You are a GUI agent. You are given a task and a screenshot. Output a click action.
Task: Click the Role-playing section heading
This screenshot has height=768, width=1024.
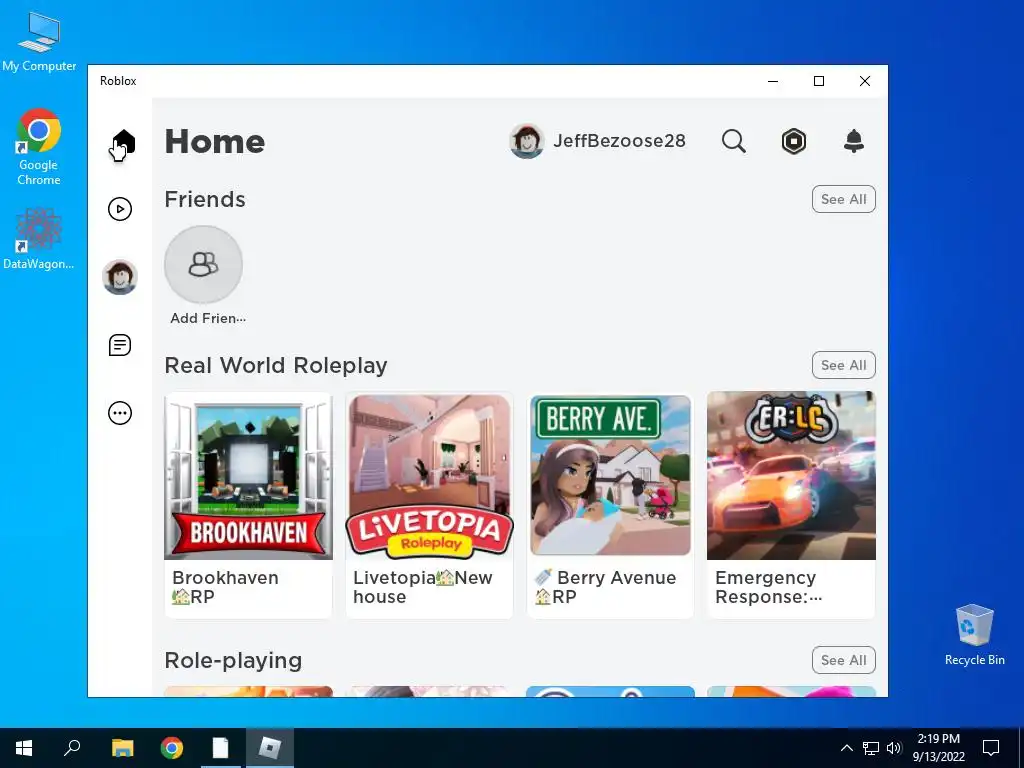[x=233, y=660]
